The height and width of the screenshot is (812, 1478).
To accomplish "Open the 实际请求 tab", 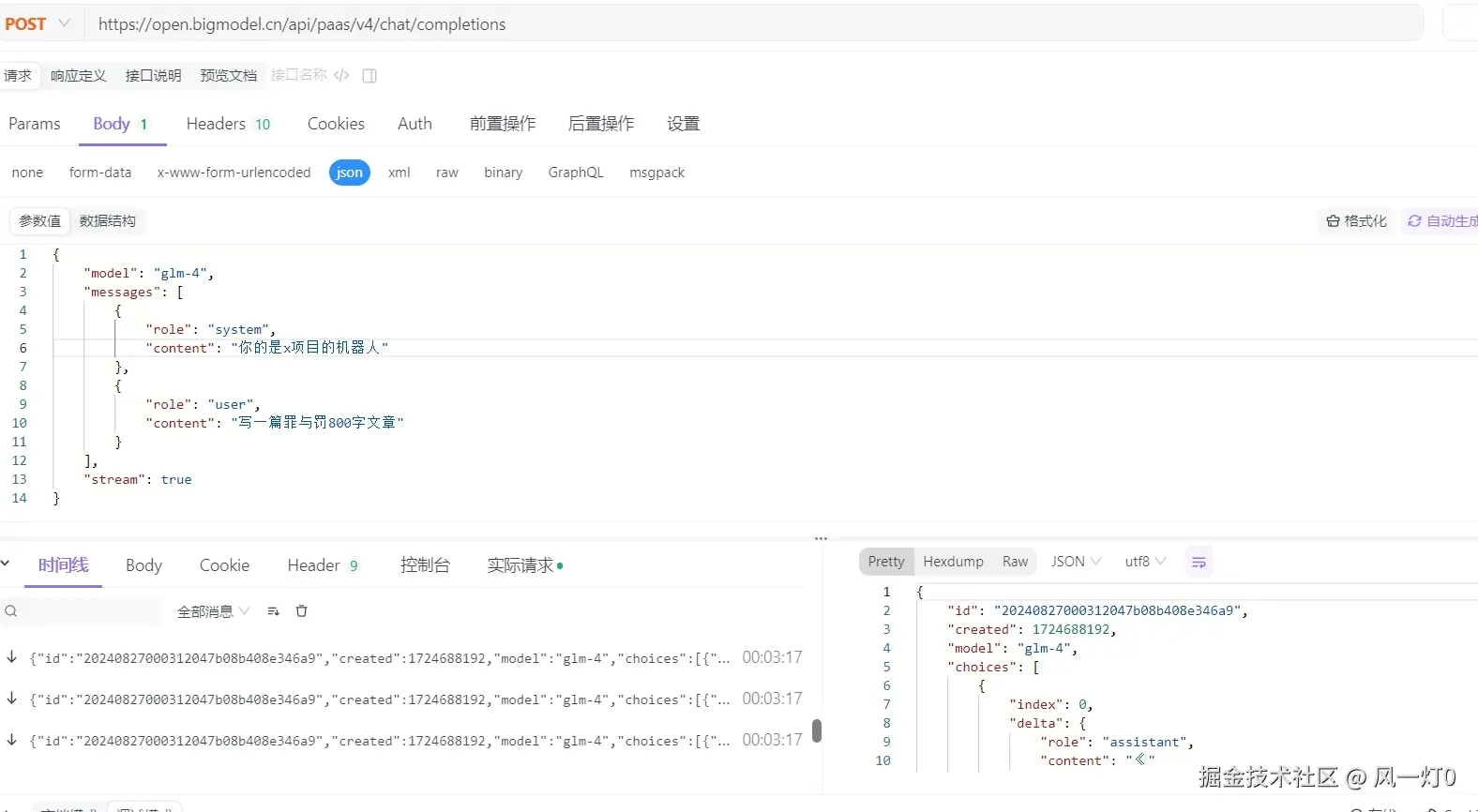I will pyautogui.click(x=524, y=565).
